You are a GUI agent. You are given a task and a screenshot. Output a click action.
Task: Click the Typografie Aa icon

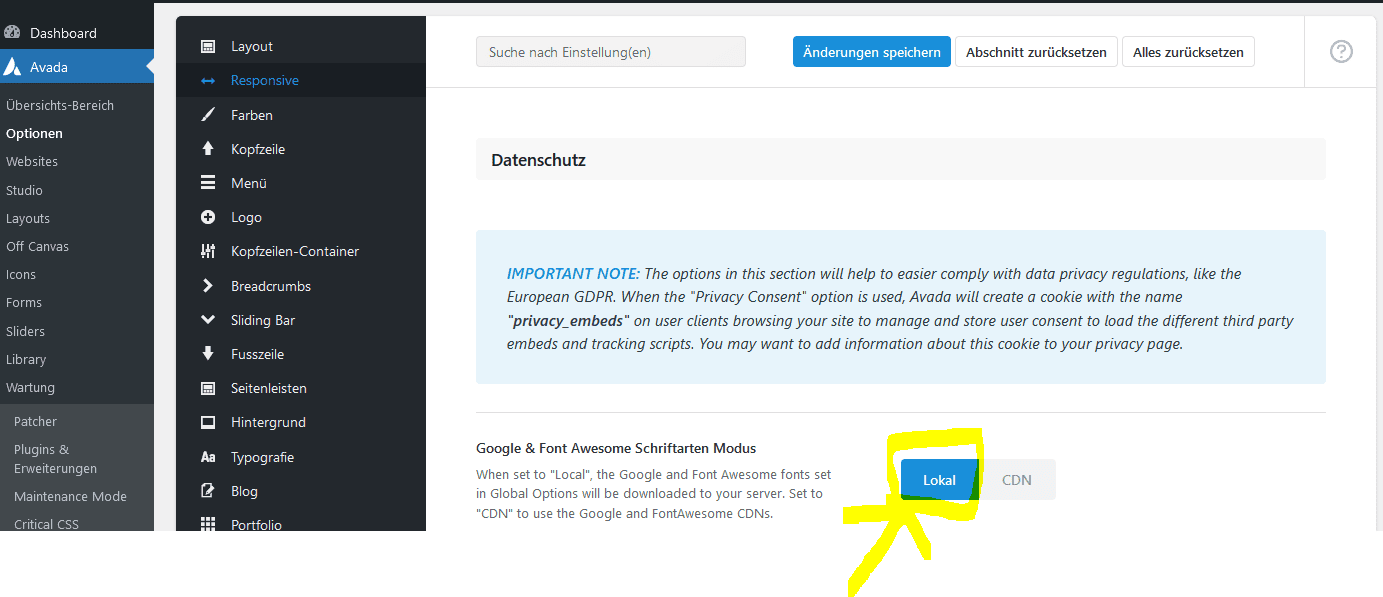208,457
